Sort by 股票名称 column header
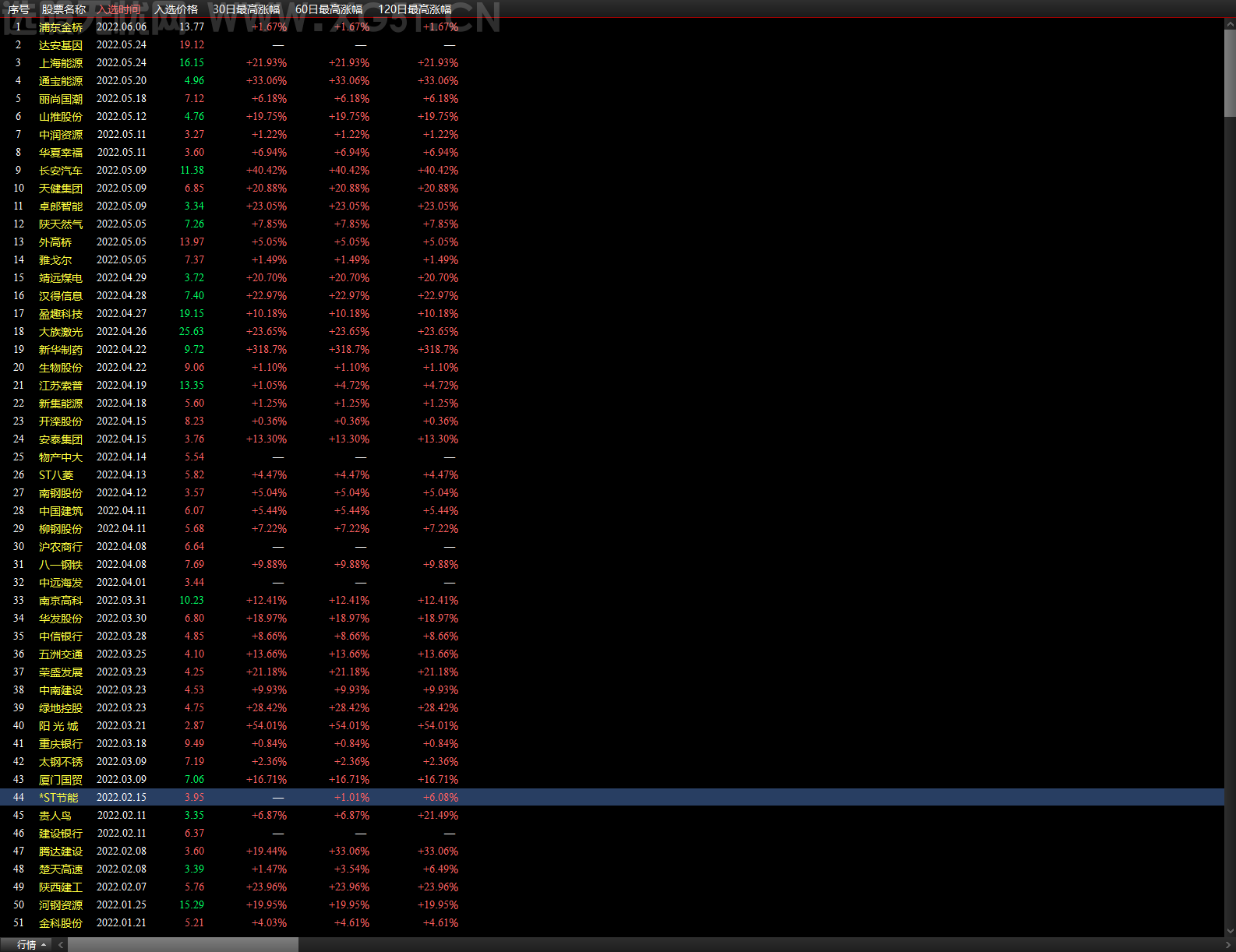The image size is (1236, 952). click(63, 9)
